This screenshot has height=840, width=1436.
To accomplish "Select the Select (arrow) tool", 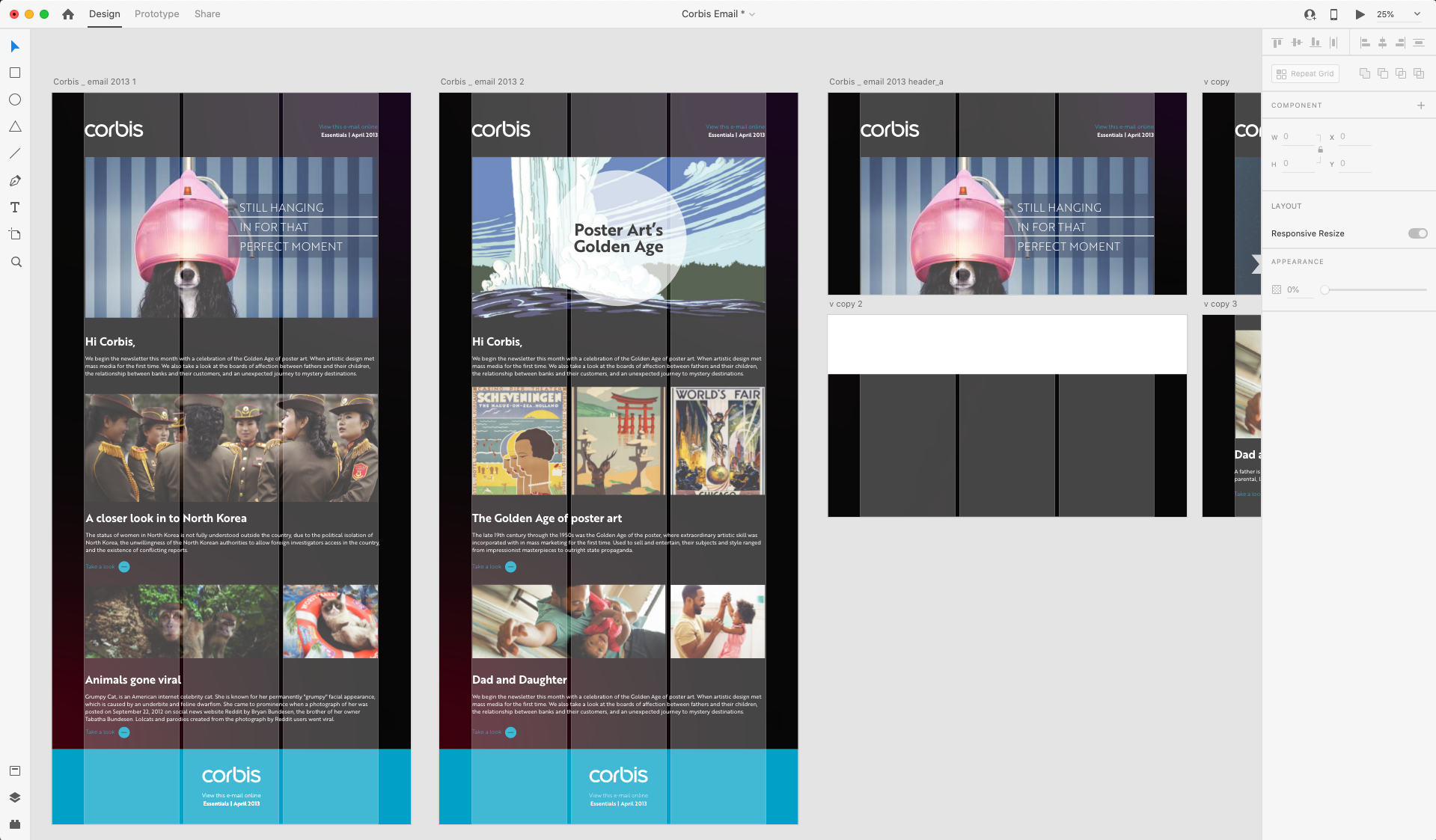I will click(x=15, y=46).
